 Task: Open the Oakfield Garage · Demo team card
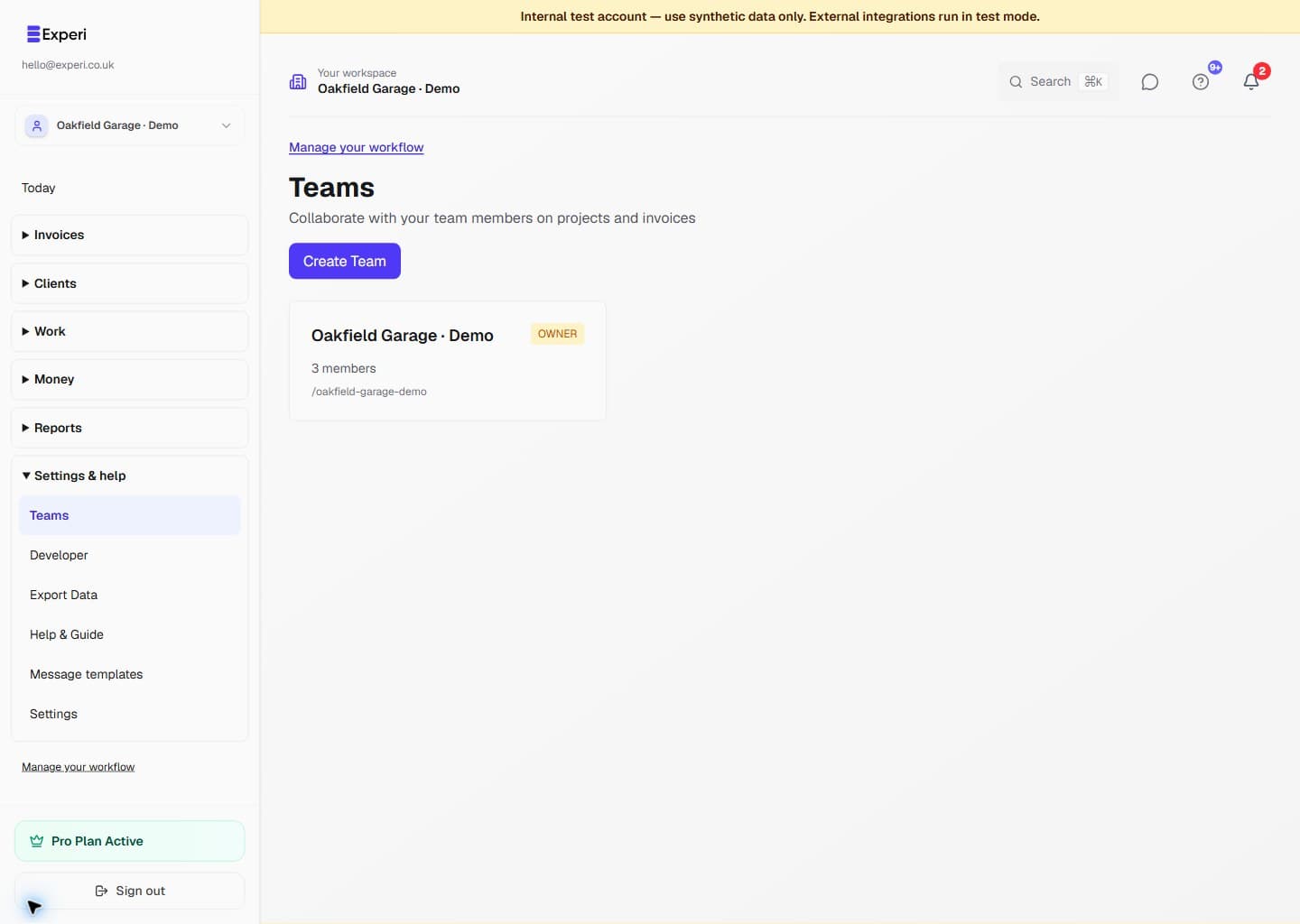pyautogui.click(x=448, y=361)
